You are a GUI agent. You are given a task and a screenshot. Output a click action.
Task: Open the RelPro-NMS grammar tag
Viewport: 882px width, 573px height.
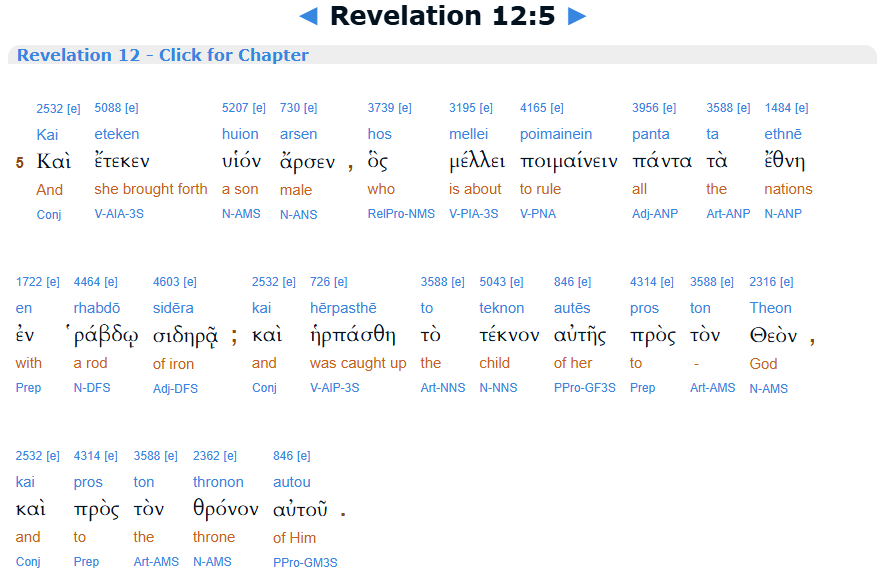tap(401, 214)
